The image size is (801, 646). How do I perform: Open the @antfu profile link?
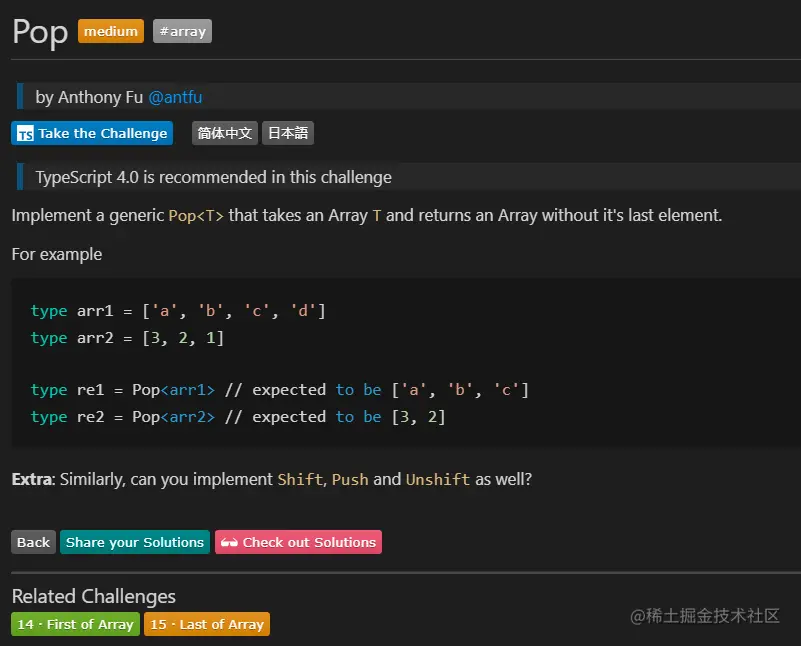point(175,97)
